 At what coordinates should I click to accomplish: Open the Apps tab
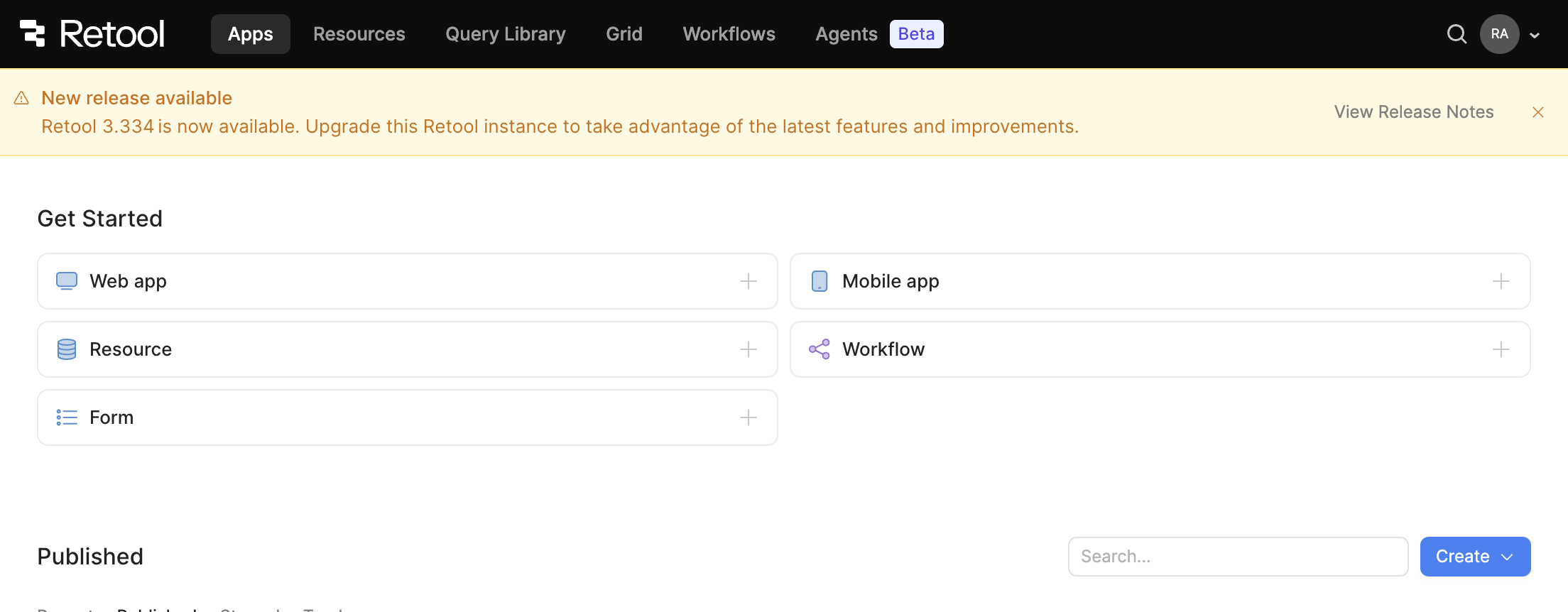(250, 34)
